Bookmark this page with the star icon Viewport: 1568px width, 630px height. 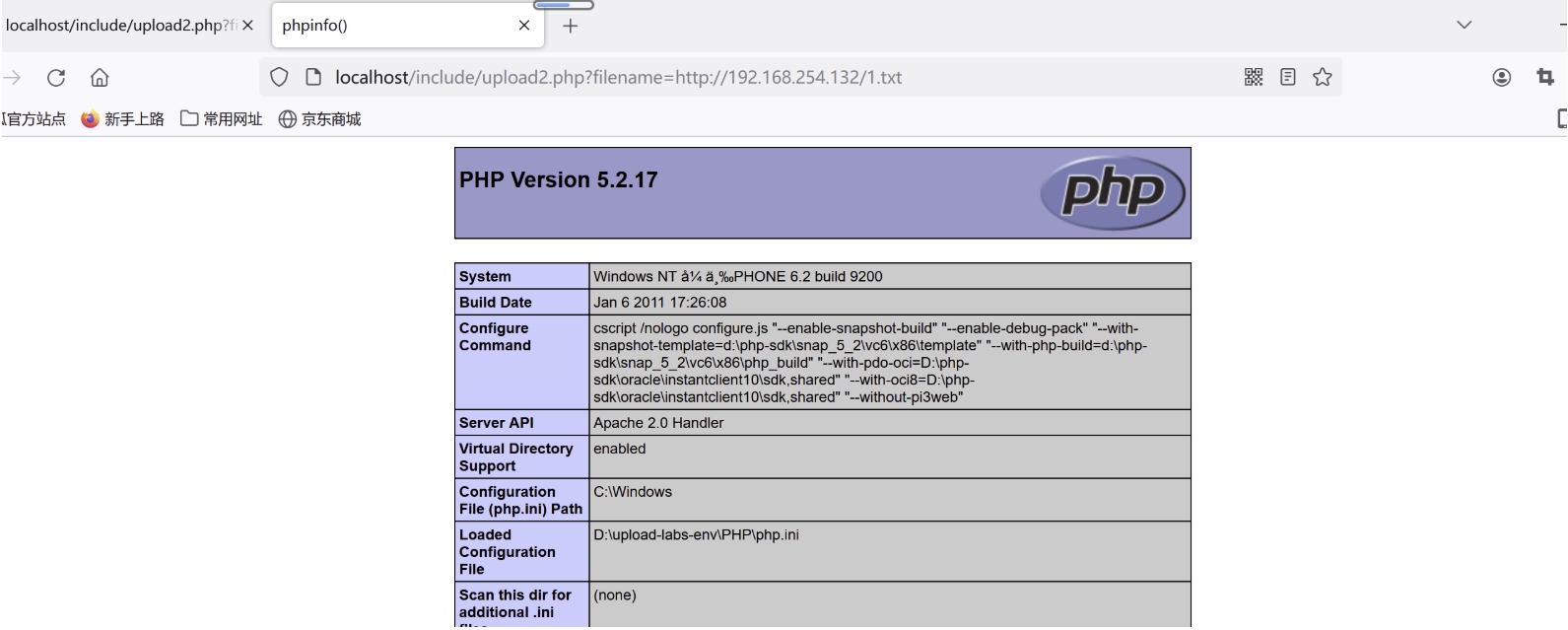tap(1323, 77)
